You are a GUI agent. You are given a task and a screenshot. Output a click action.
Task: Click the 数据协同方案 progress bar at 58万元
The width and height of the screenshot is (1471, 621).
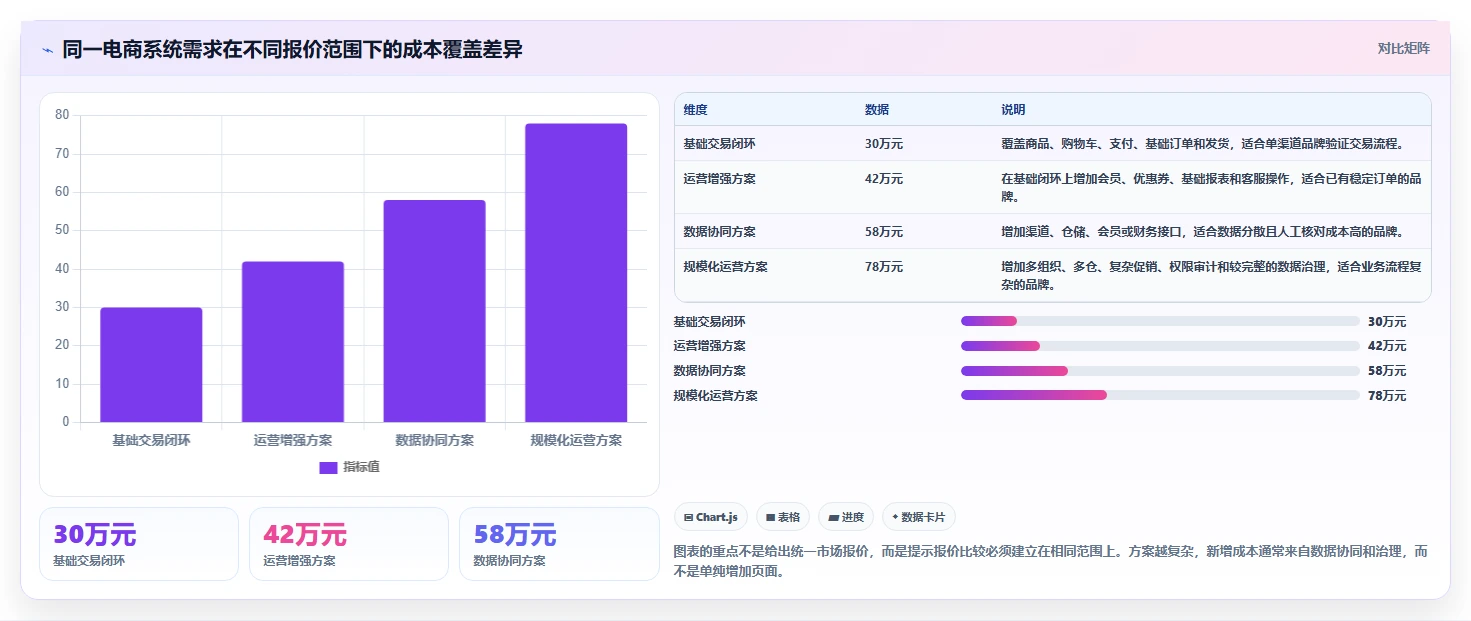[1160, 371]
